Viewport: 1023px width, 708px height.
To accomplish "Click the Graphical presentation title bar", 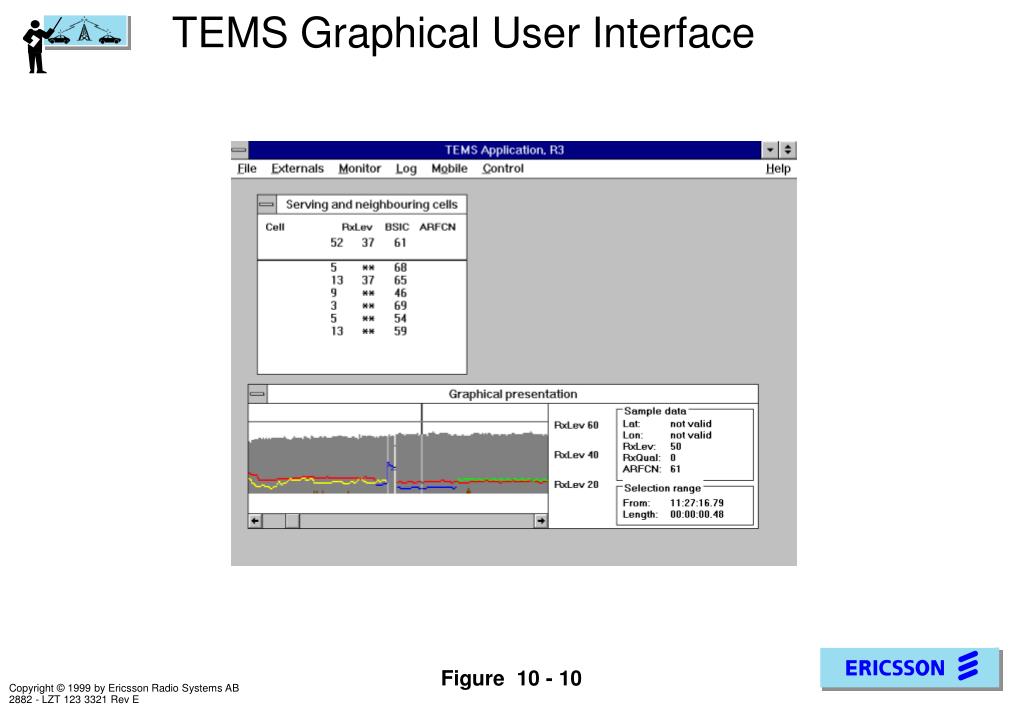I will tap(512, 394).
